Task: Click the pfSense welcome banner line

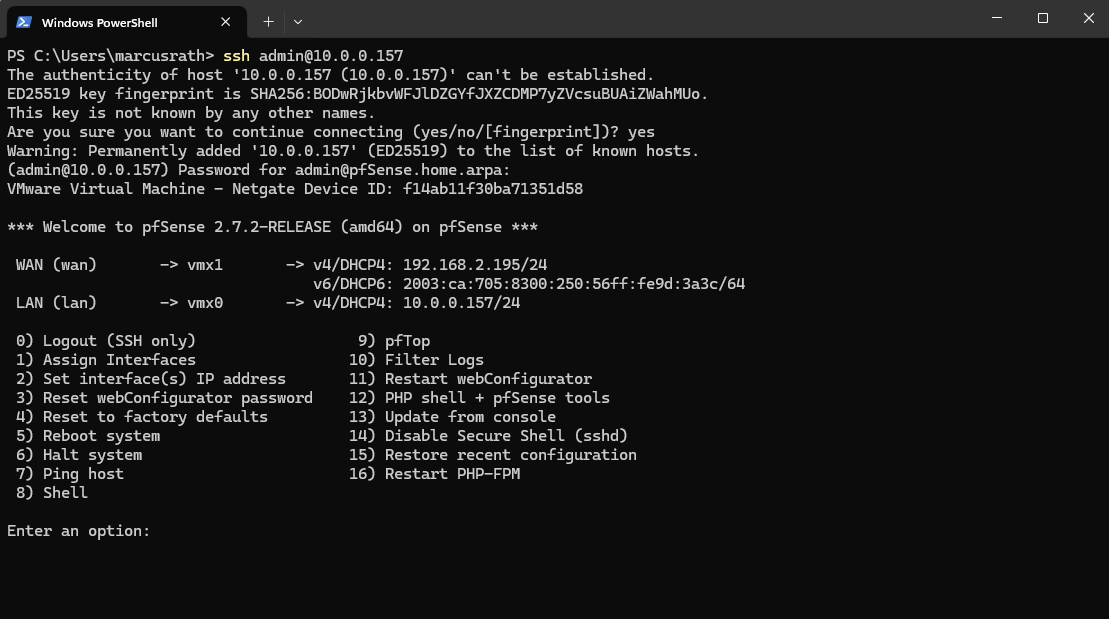Action: [x=272, y=227]
